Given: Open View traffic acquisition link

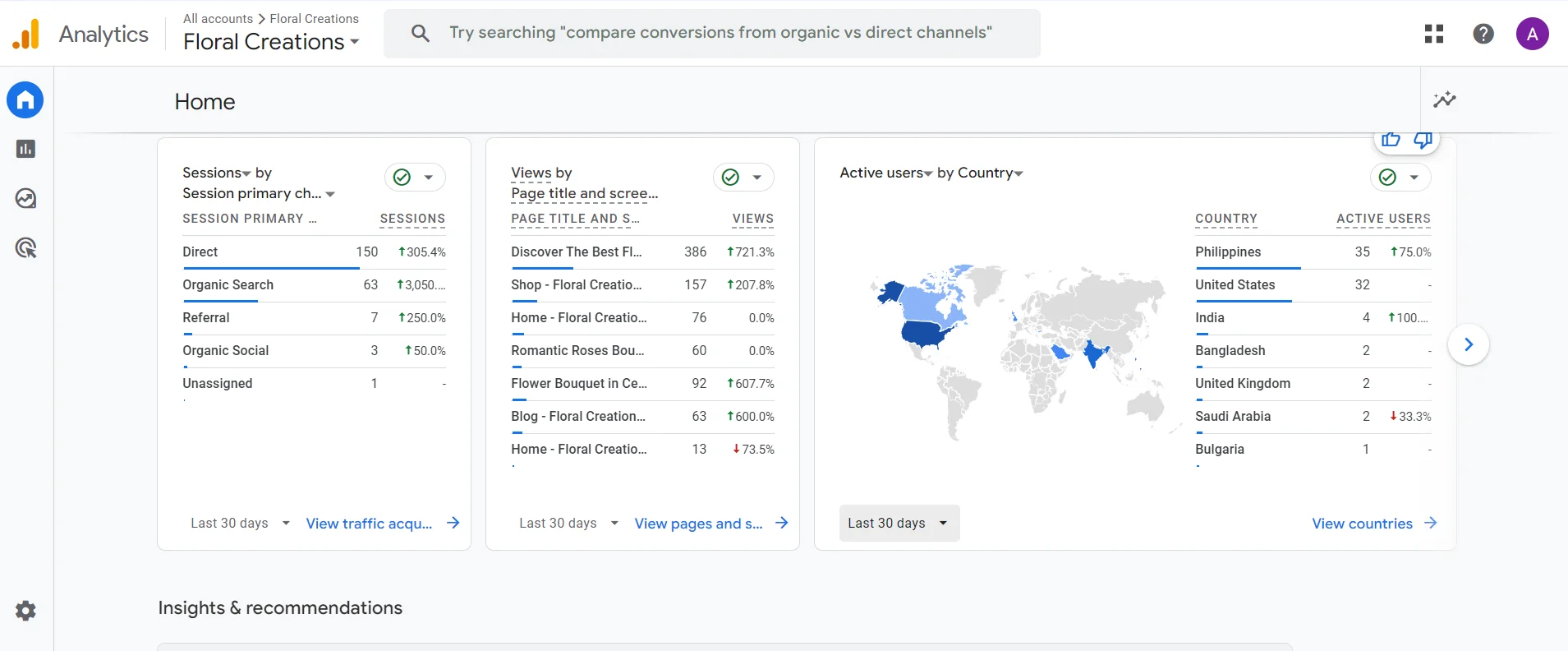Looking at the screenshot, I should [x=369, y=524].
